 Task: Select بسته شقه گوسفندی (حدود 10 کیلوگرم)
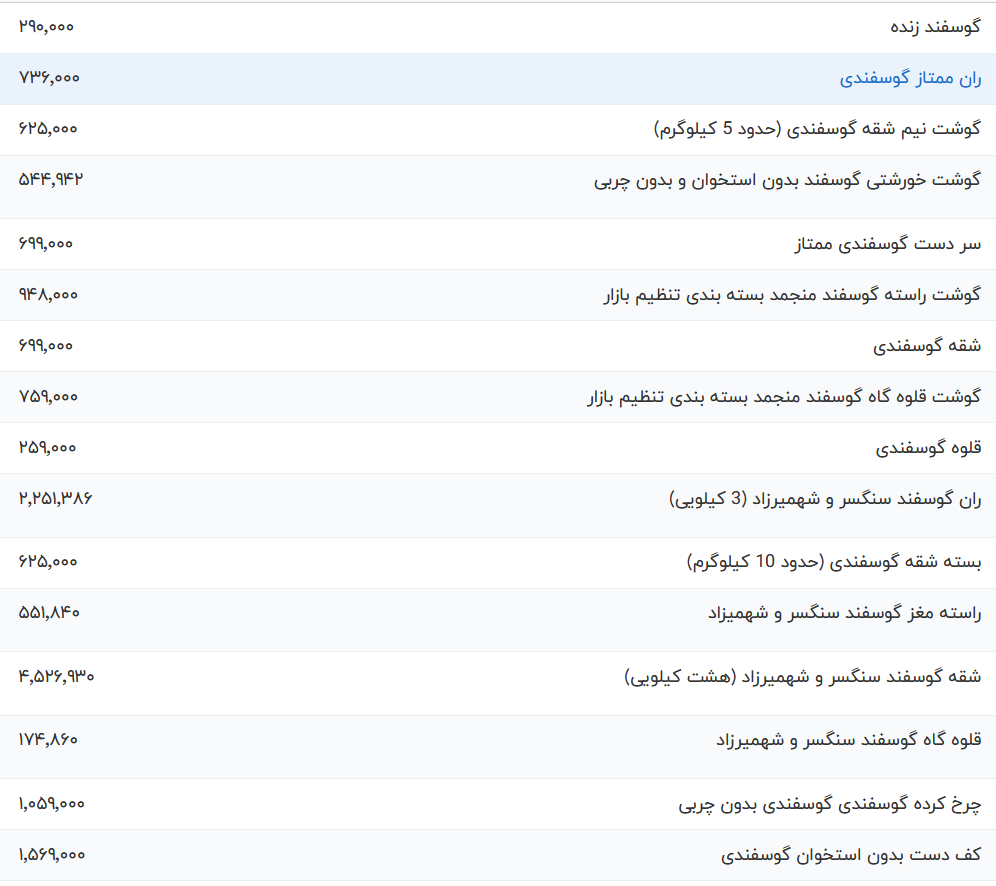(834, 562)
